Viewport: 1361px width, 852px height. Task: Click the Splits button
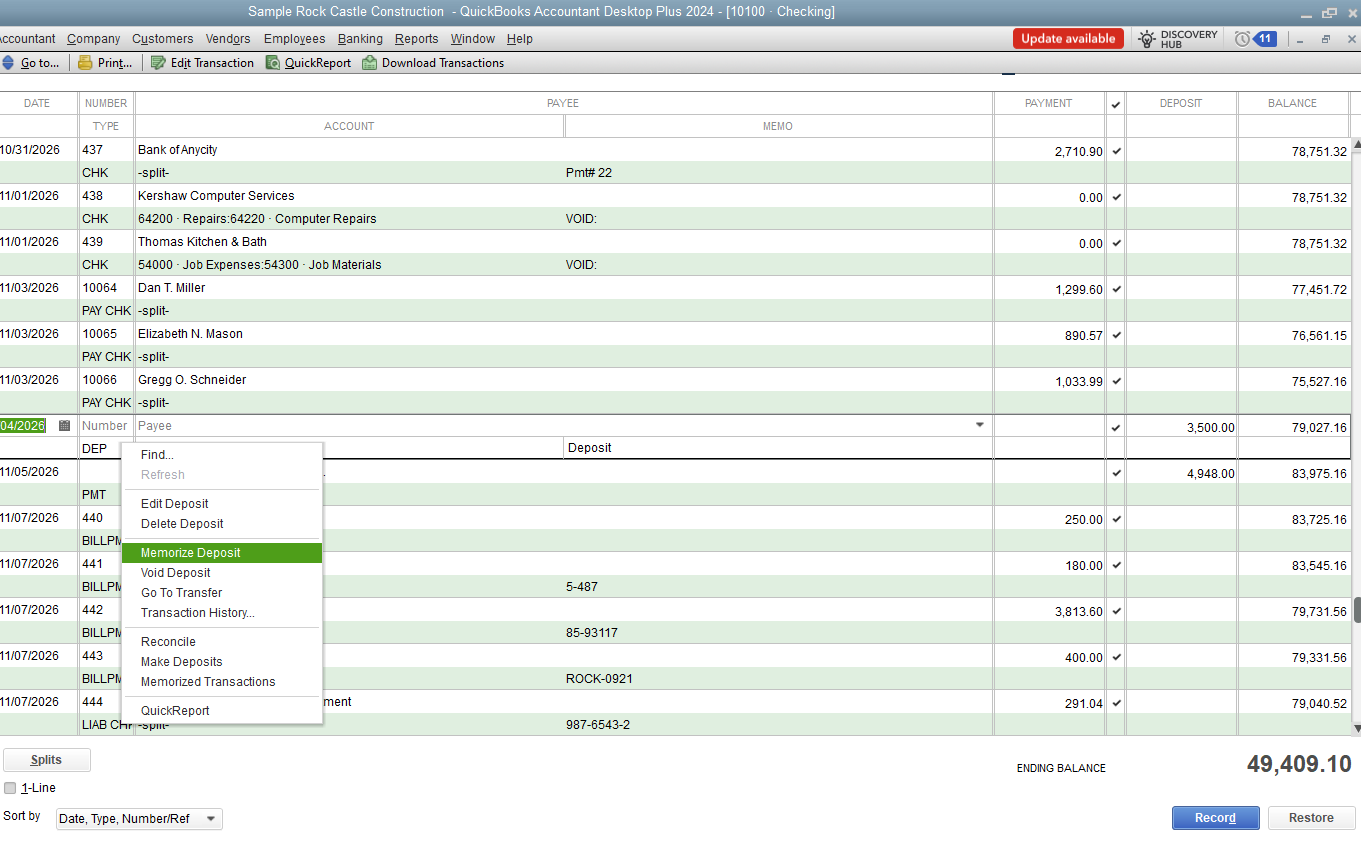pos(47,760)
